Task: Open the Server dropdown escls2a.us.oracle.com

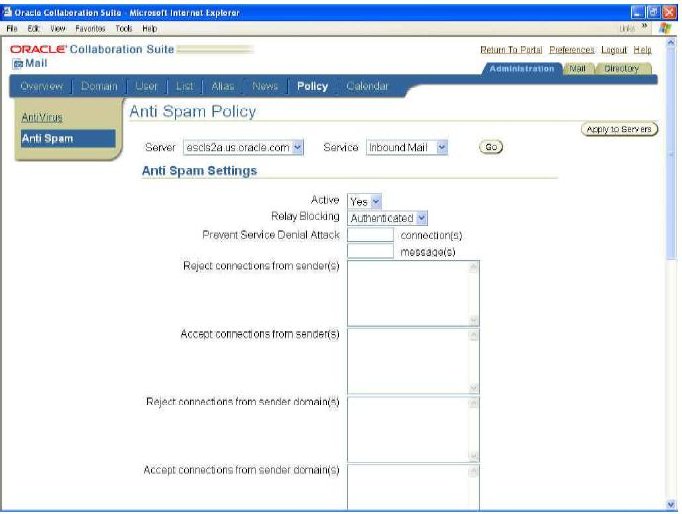Action: [243, 147]
